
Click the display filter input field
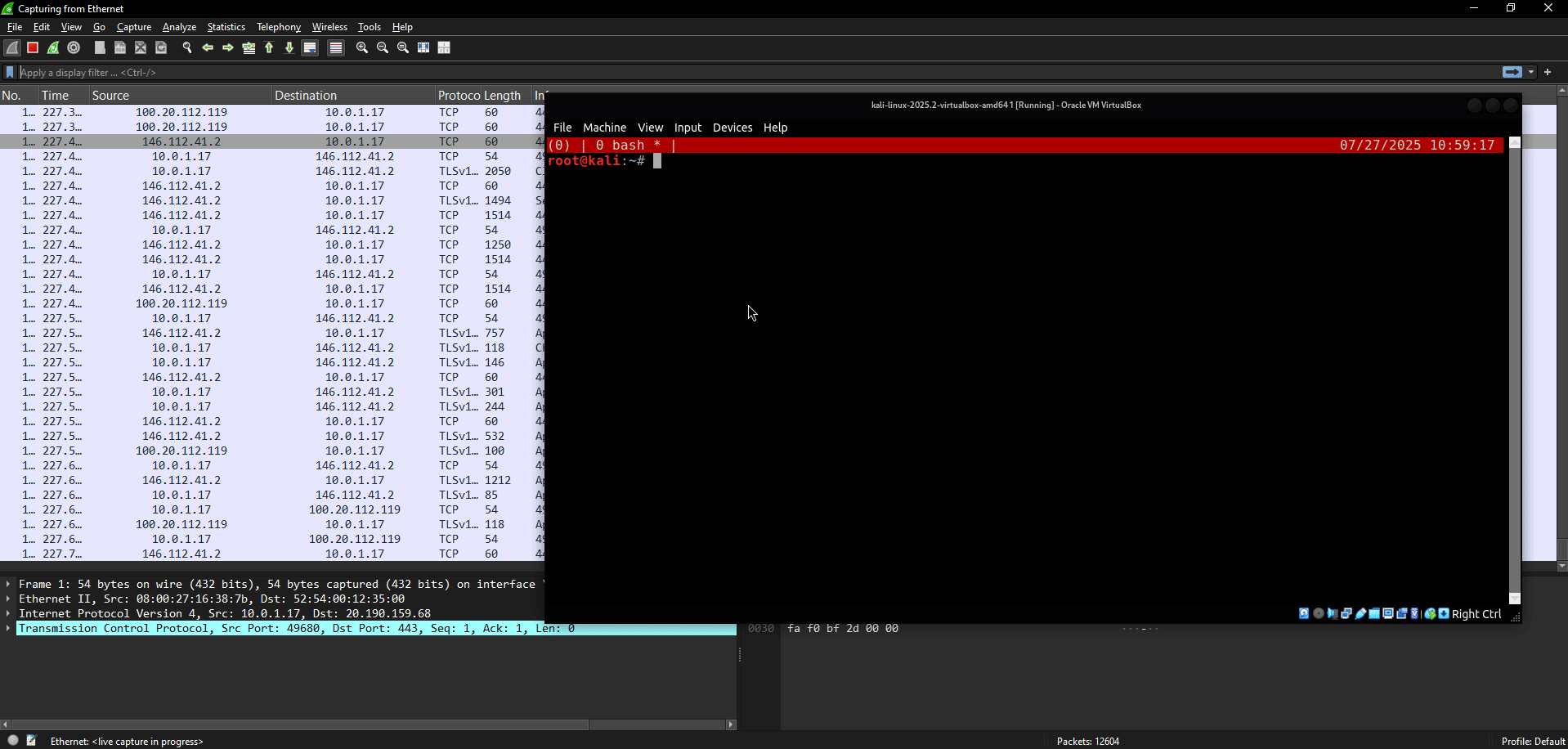click(736, 72)
